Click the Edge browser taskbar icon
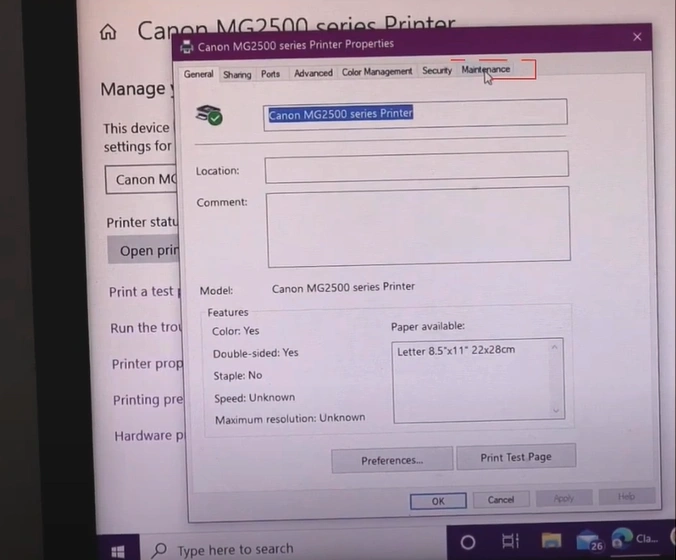Image resolution: width=676 pixels, height=560 pixels. point(623,540)
